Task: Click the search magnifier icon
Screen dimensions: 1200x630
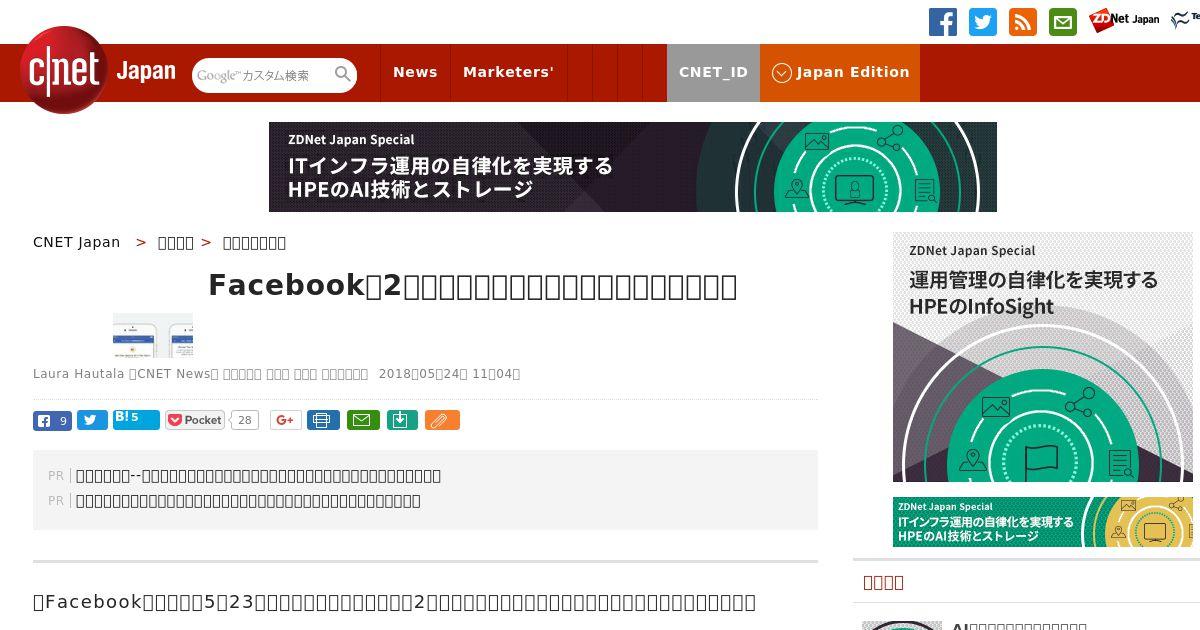Action: pos(343,74)
